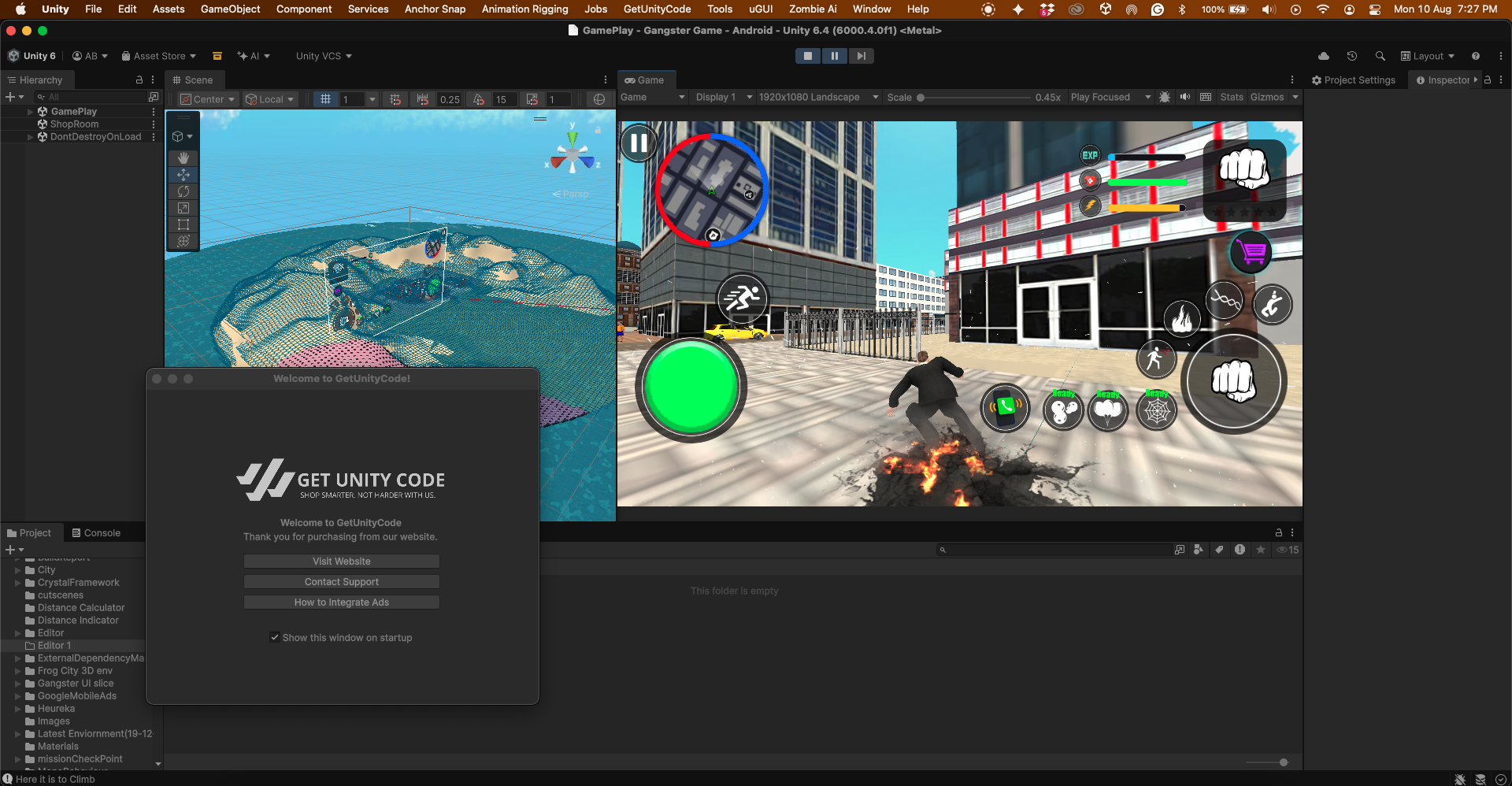Screen dimensions: 1512x786
Task: Select the Scale tool in Scene
Action: (x=183, y=208)
